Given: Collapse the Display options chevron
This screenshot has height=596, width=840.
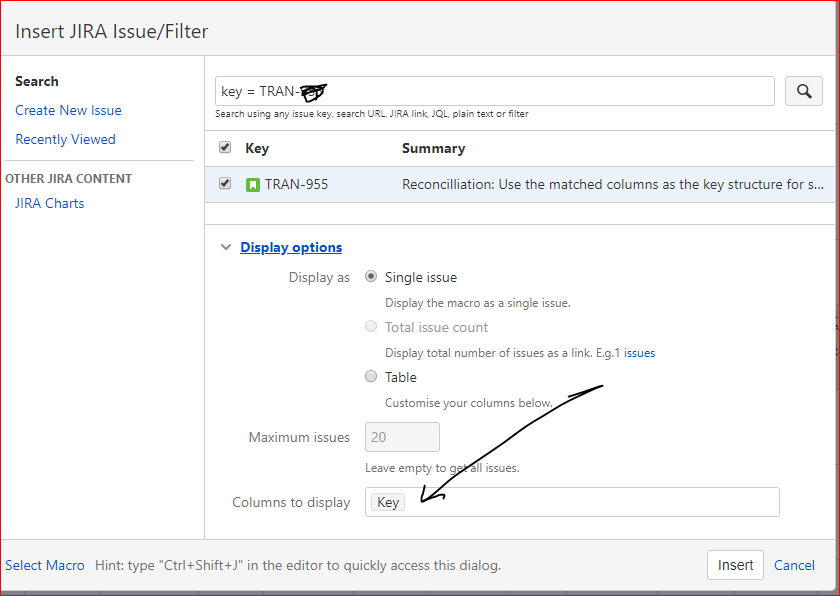Looking at the screenshot, I should pos(226,247).
